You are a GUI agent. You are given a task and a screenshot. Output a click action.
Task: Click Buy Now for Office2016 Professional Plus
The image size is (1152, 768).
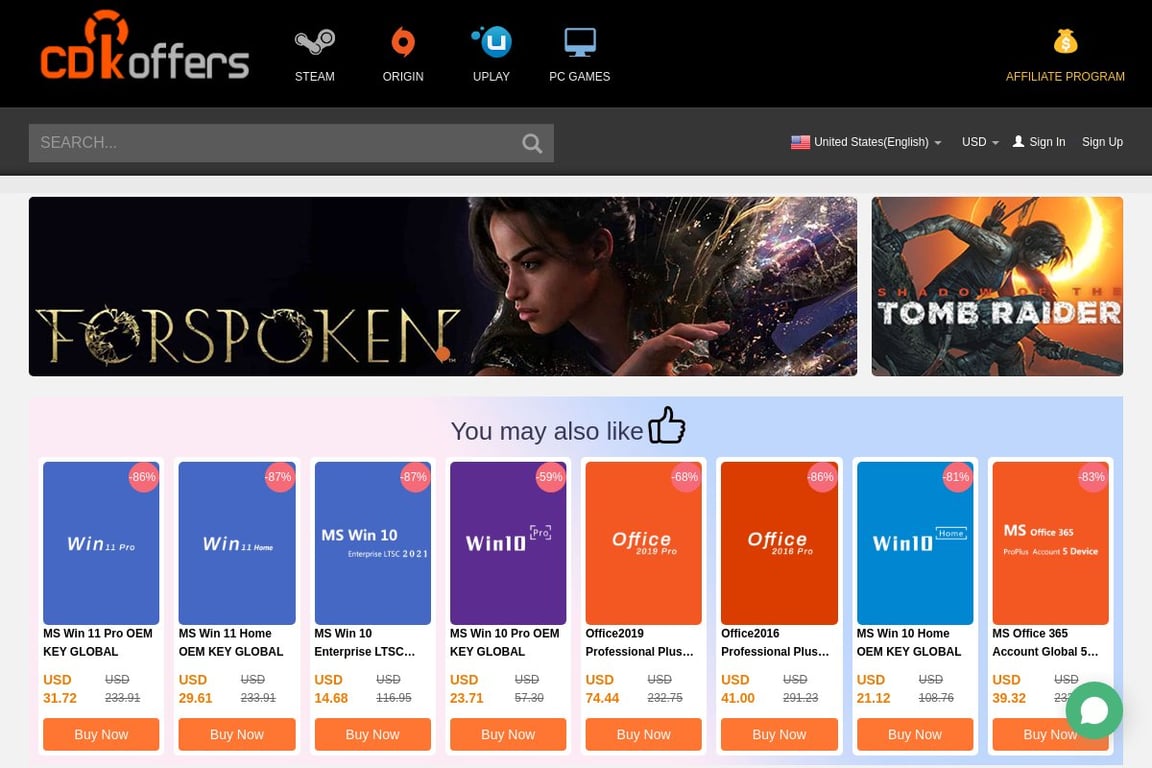pos(779,734)
